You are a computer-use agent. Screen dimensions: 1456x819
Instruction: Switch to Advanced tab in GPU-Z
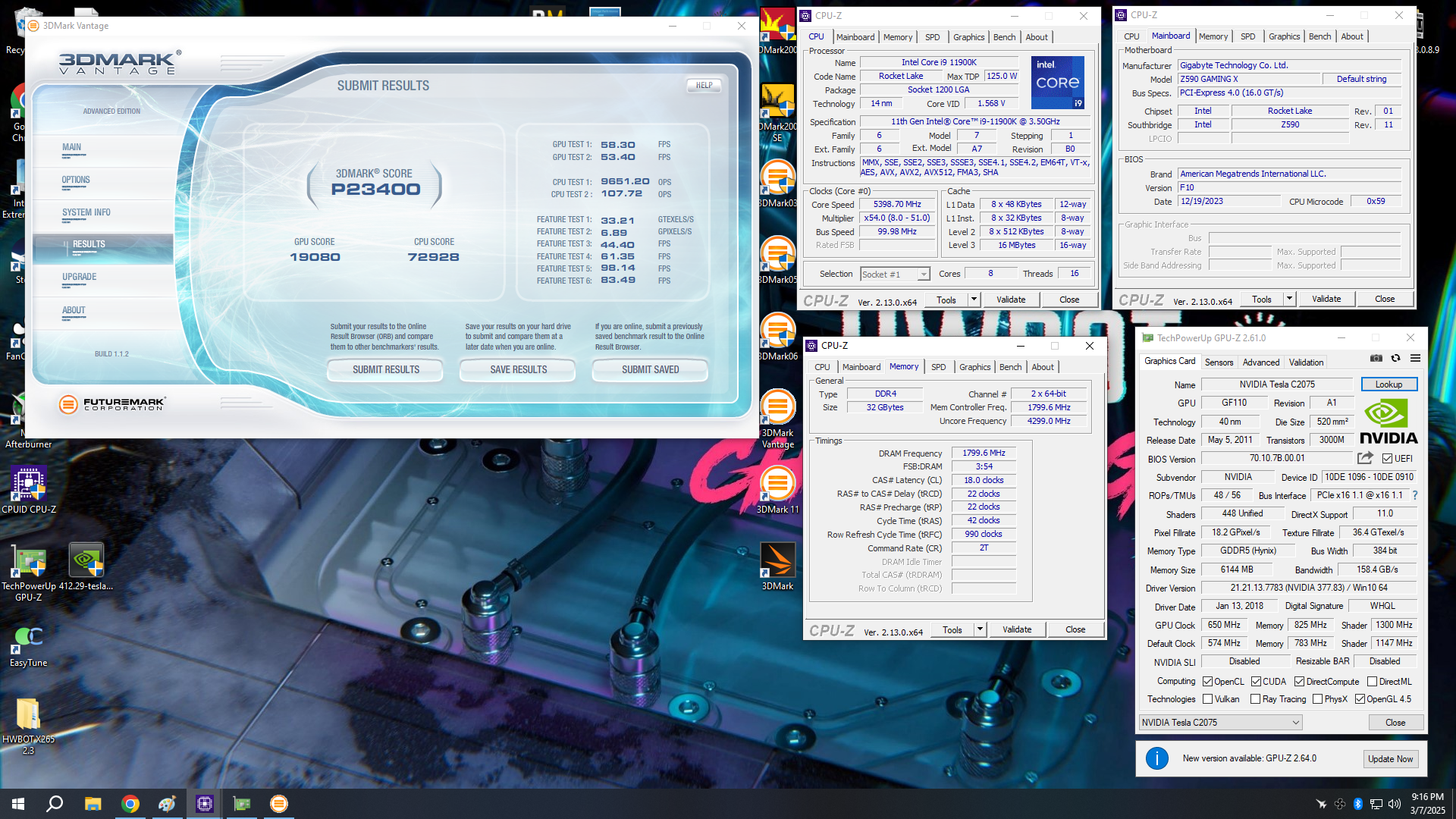coord(1261,362)
